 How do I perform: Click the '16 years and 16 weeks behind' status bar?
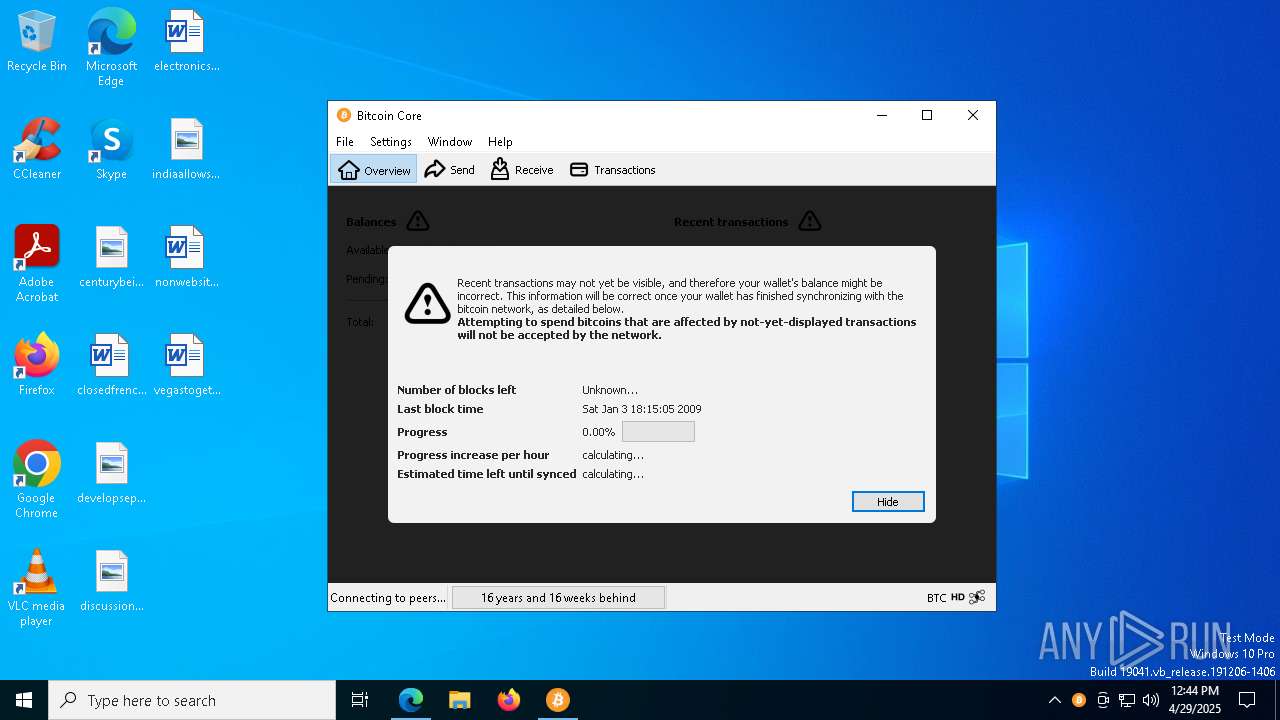(558, 598)
